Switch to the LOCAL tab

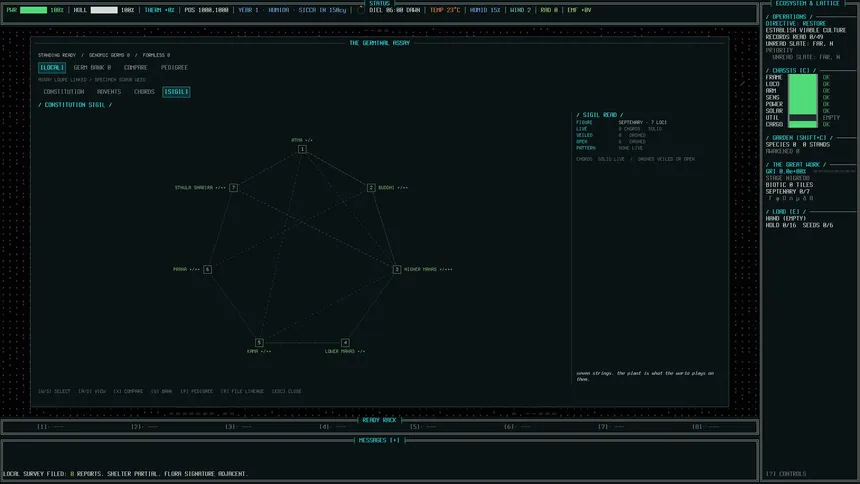tap(52, 67)
